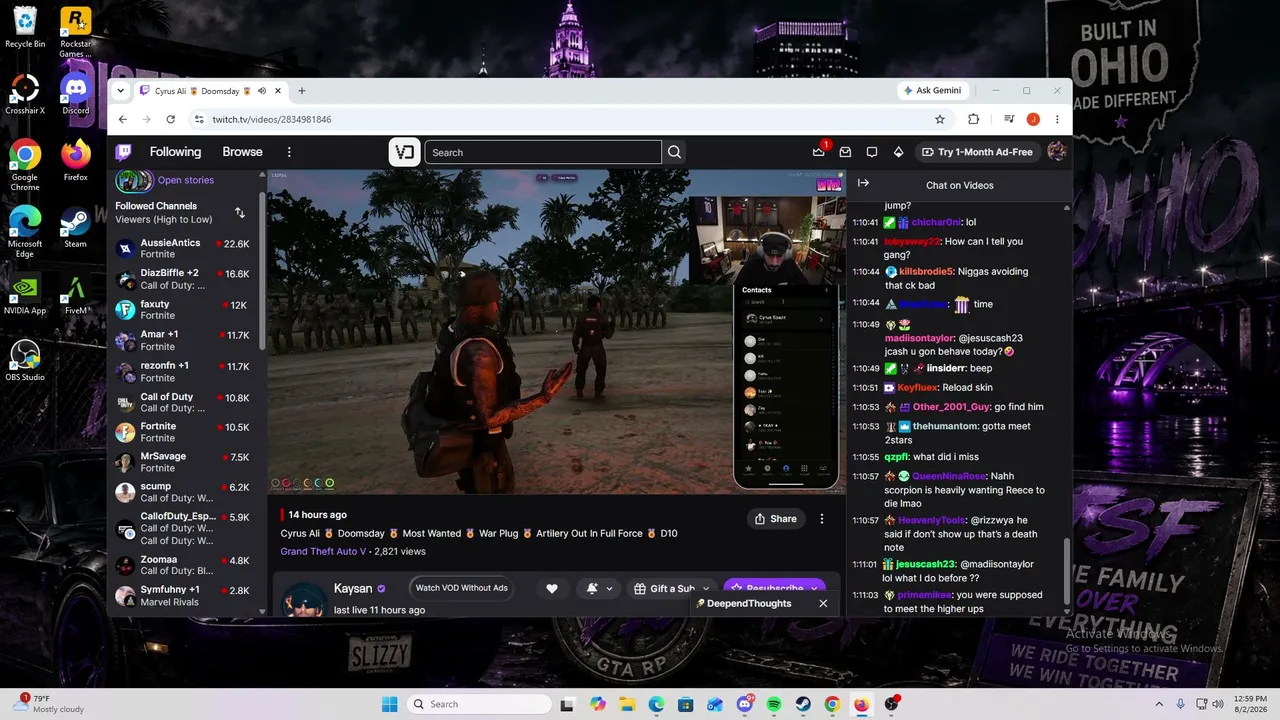Open Twitch notifications inbox with red badge
The image size is (1280, 720).
coord(845,152)
